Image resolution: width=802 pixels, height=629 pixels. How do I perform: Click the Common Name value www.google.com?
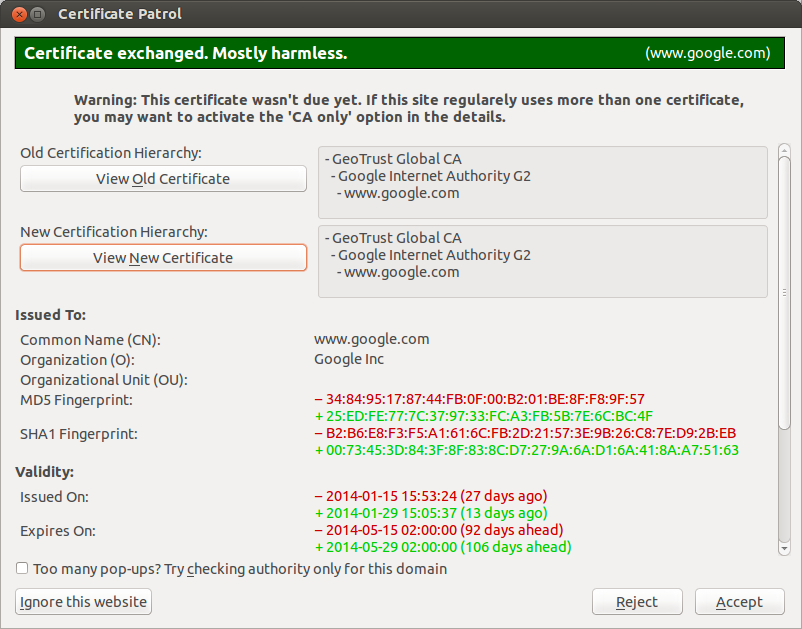[x=372, y=339]
